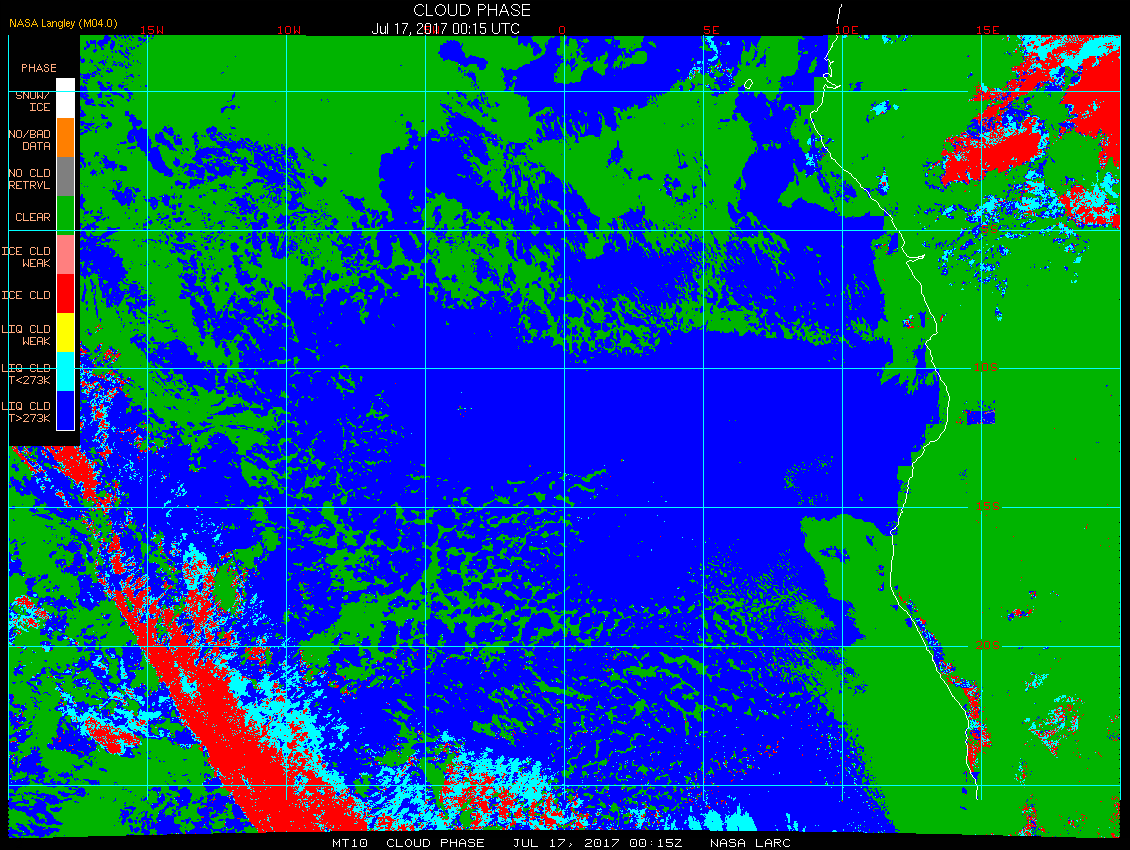Click the pink ICE CLD WEAK swatch

tap(66, 254)
